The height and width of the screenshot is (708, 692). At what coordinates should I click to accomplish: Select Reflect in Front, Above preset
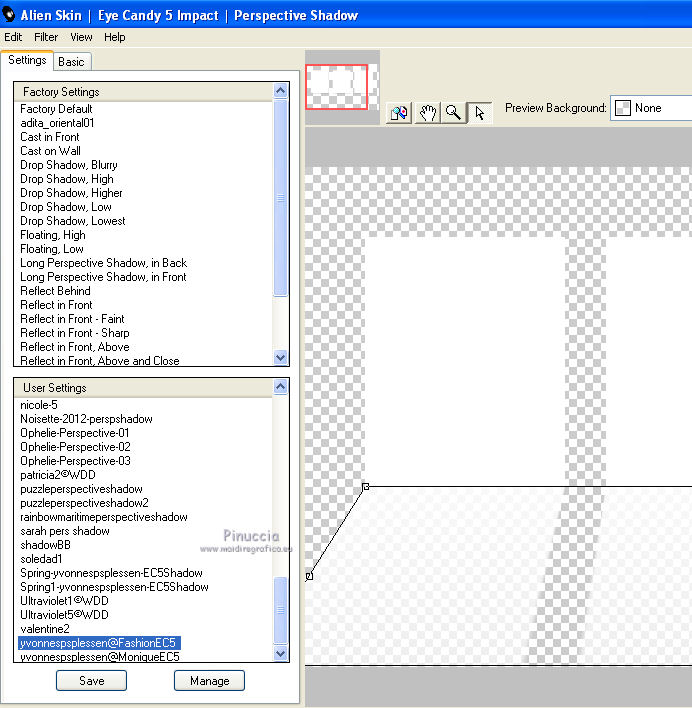75,347
